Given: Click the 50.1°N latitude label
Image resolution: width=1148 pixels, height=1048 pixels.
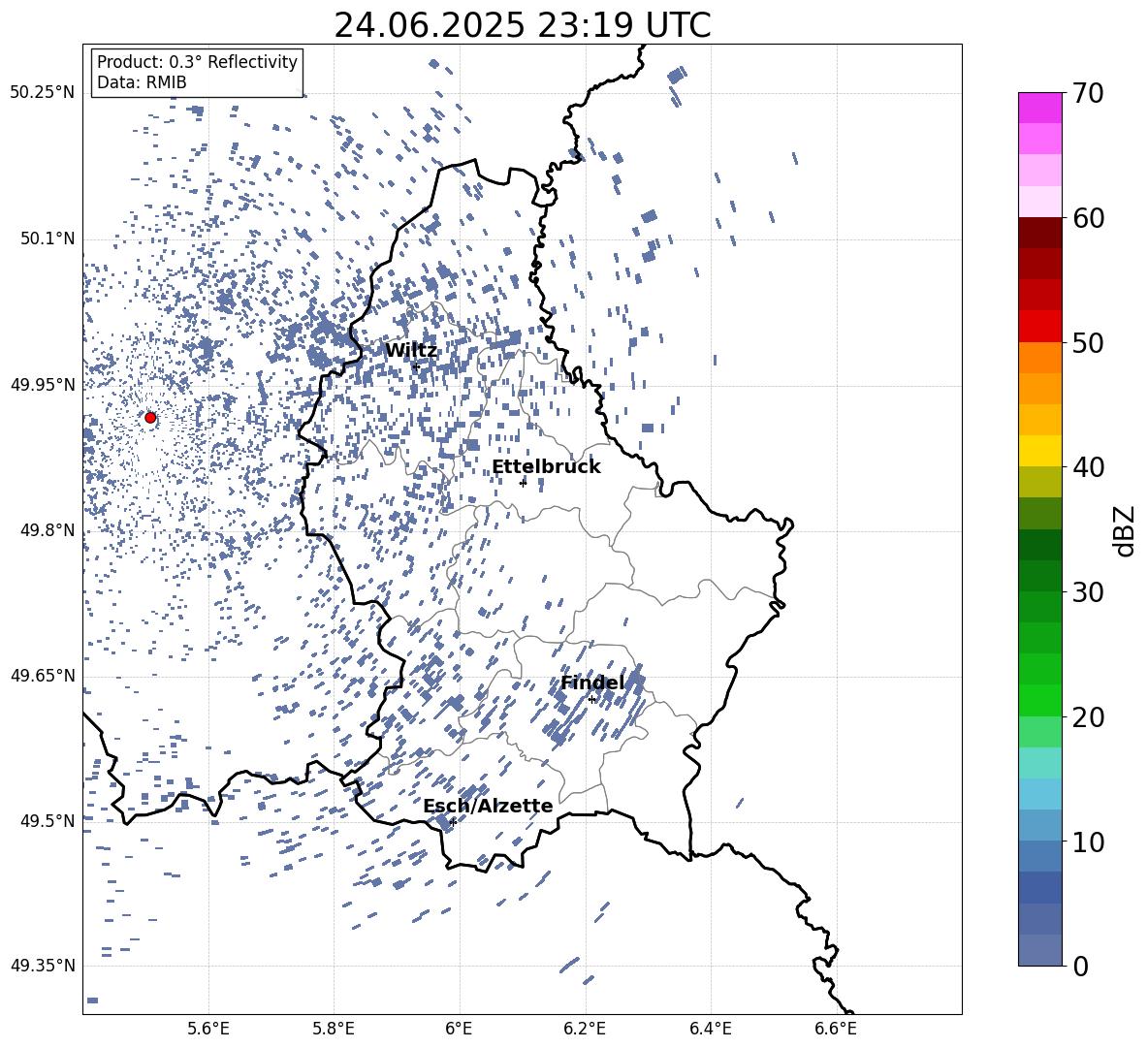Looking at the screenshot, I should click(x=48, y=238).
